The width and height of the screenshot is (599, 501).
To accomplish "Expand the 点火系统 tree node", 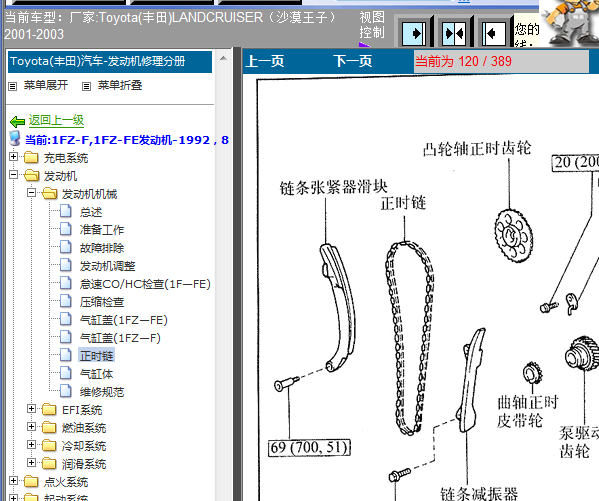I will [13, 481].
